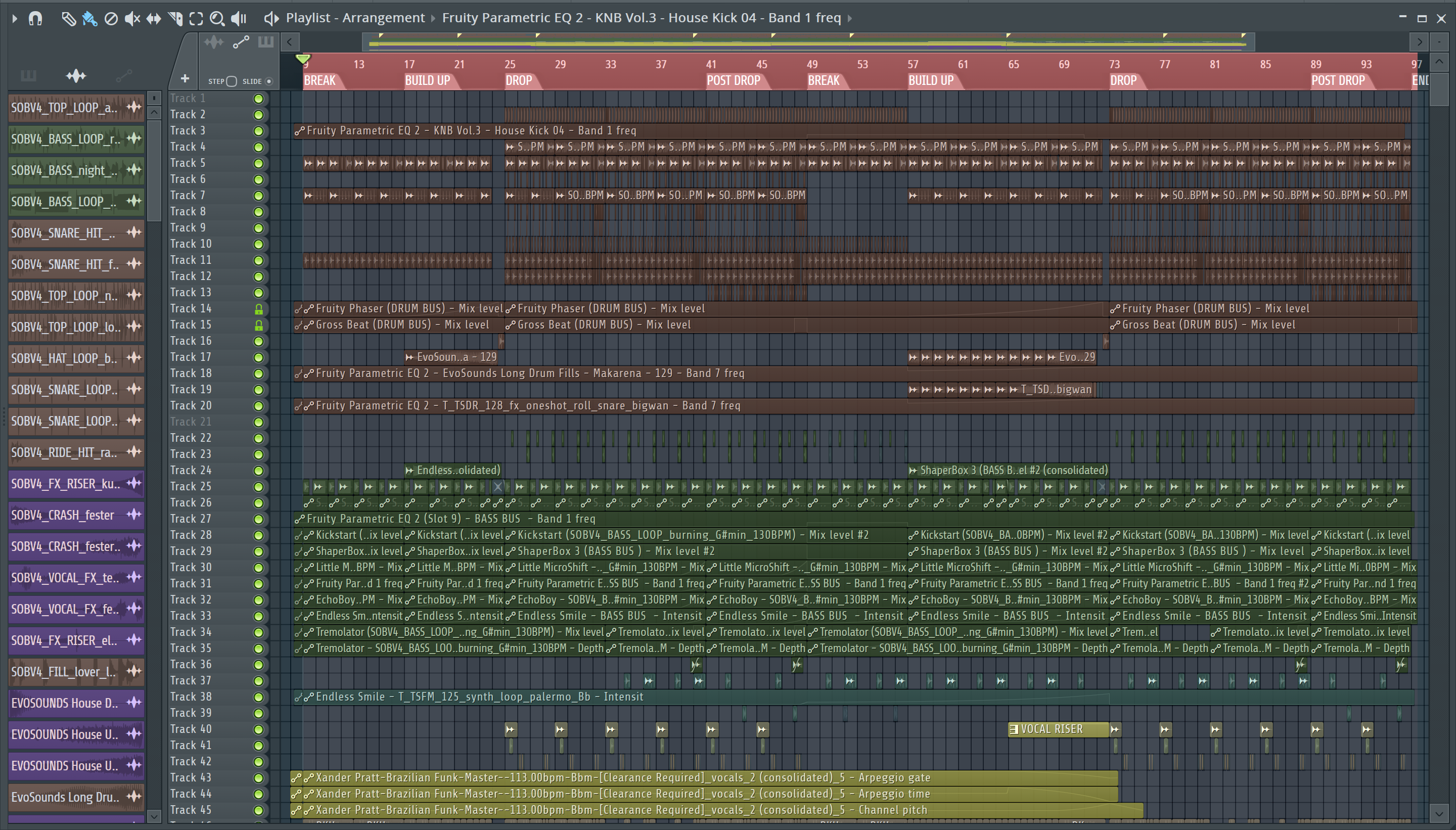This screenshot has width=1456, height=830.
Task: Toggle the STEP checkbox
Action: [x=232, y=81]
